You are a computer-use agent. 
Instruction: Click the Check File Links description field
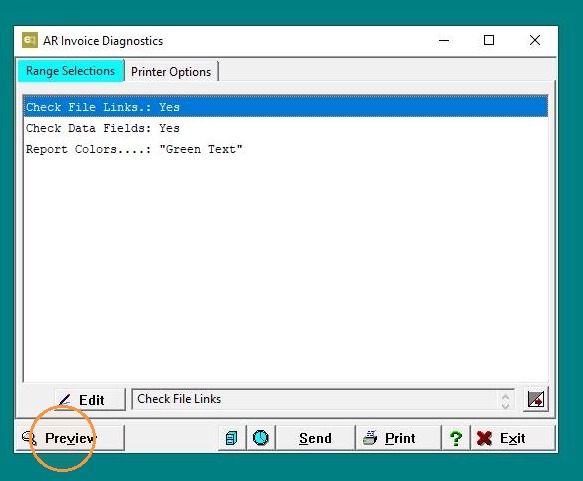[x=323, y=399]
